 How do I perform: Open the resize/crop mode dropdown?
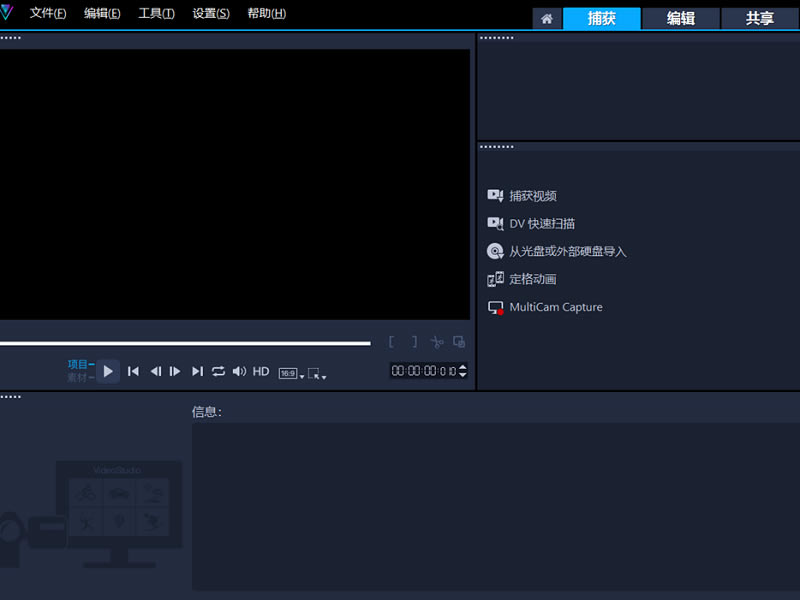[317, 373]
